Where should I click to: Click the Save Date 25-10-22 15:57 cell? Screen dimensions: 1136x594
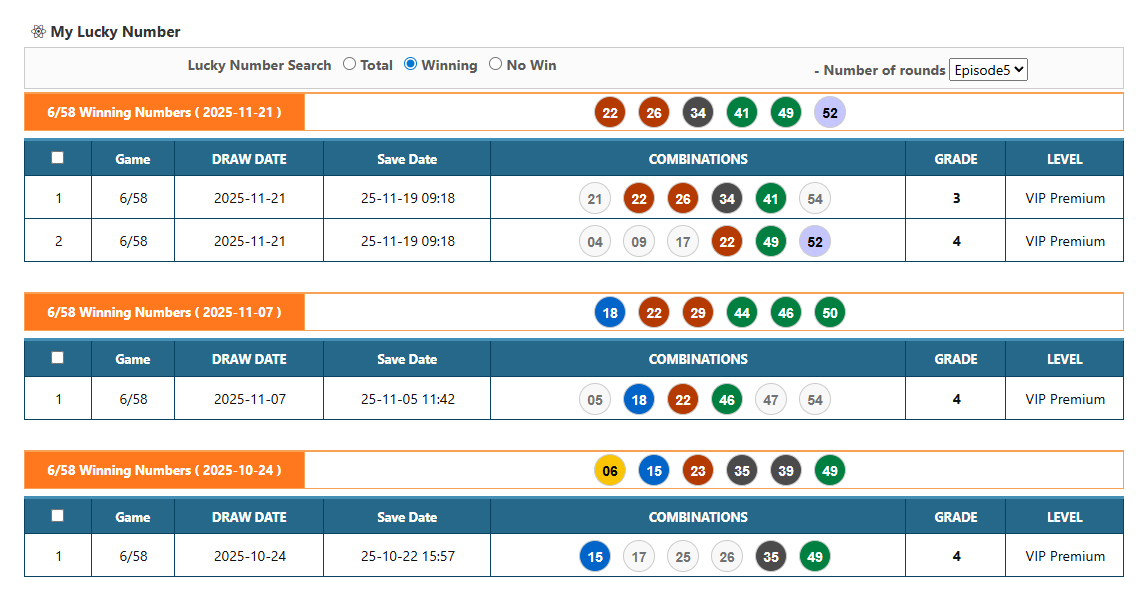click(407, 556)
